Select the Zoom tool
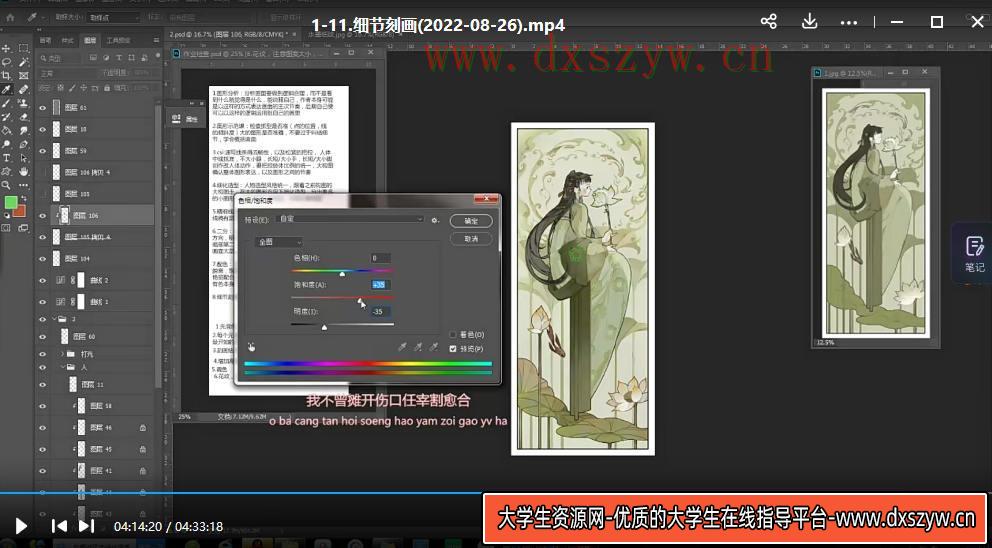The height and width of the screenshot is (548, 992). pyautogui.click(x=7, y=185)
